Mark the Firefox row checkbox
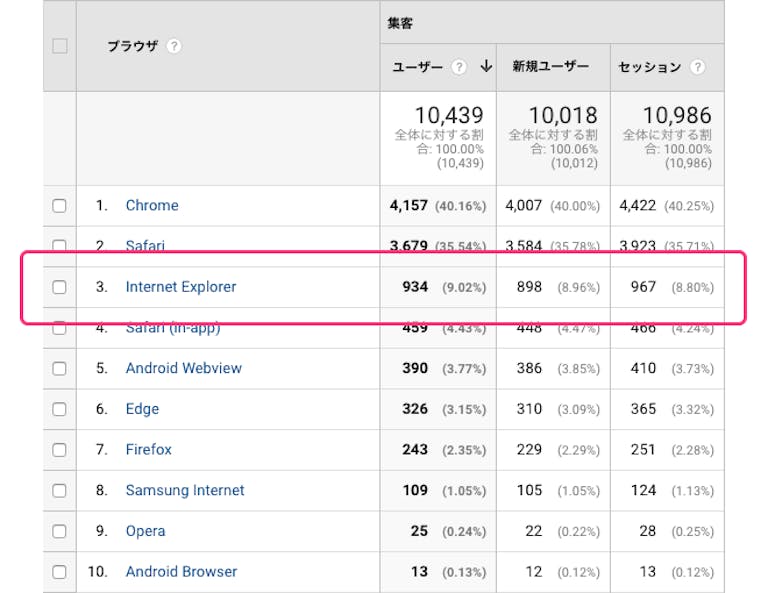Screen dimensions: 768x593 click(x=59, y=450)
